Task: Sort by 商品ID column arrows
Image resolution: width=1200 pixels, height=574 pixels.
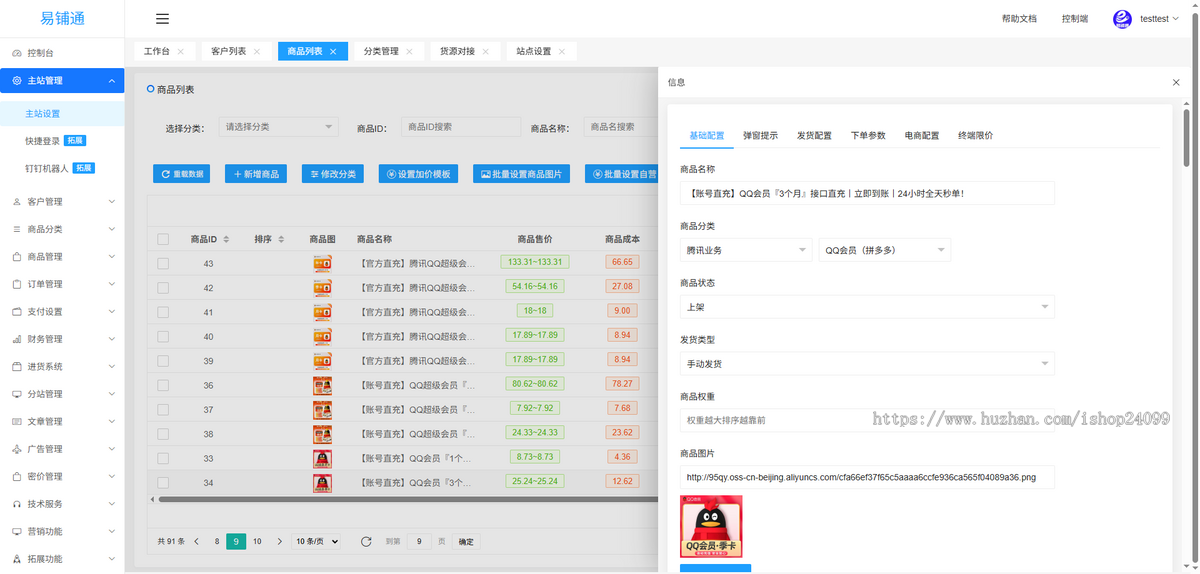Action: [x=226, y=239]
